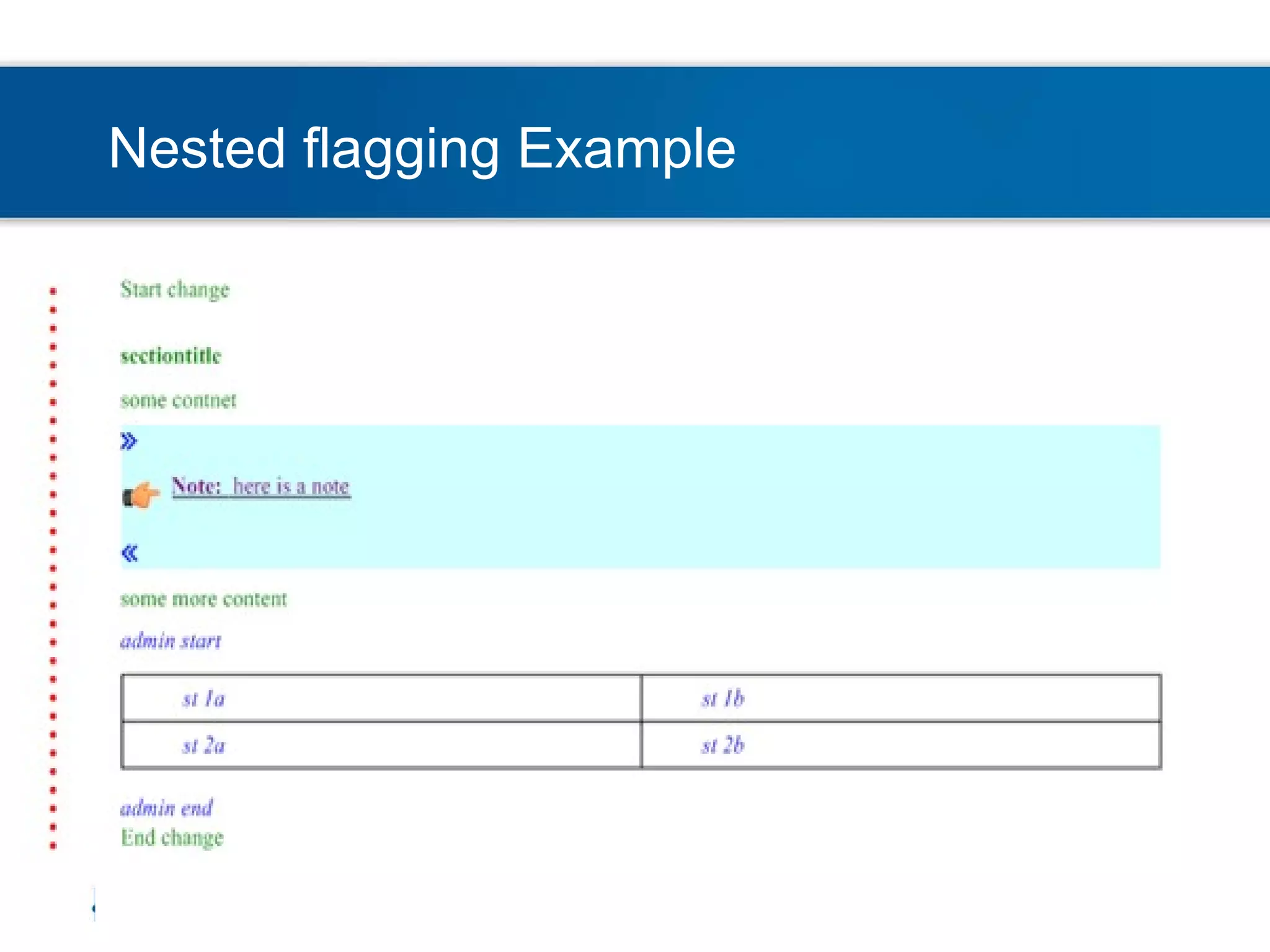Click the double right chevron start flag
Viewport: 1270px width, 952px height.
click(x=129, y=441)
